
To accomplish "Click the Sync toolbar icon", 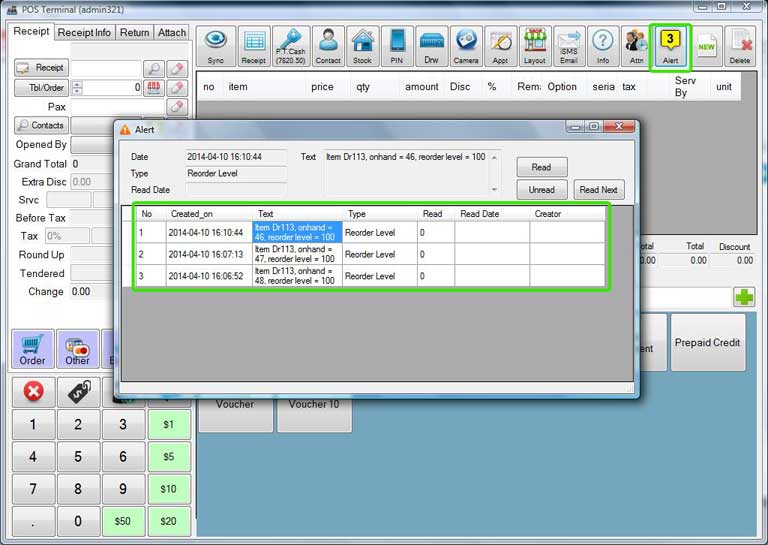I will pos(216,46).
